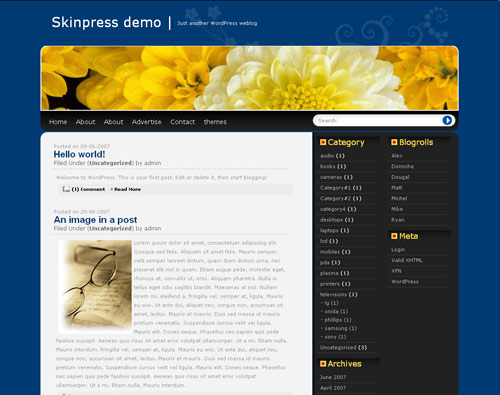
Task: Open the Home navigation item
Action: [58, 122]
